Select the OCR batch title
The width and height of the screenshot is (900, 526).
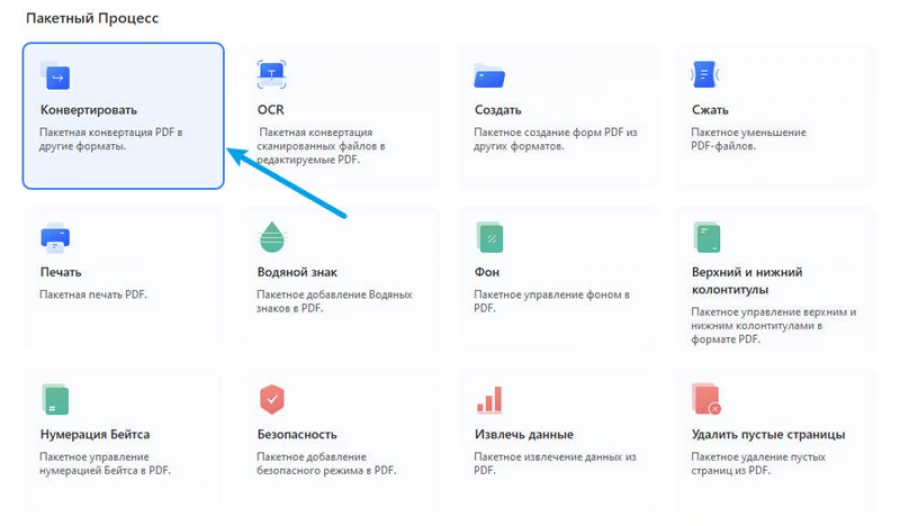(272, 110)
